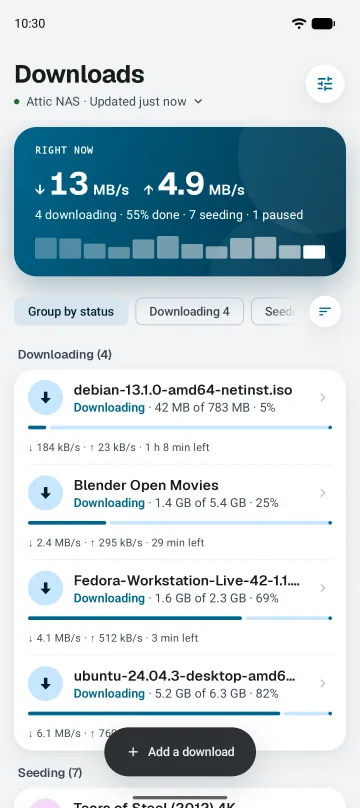Click the ubuntu-24.04.3 progress bar
Viewport: 360px width, 808px height.
[x=180, y=713]
